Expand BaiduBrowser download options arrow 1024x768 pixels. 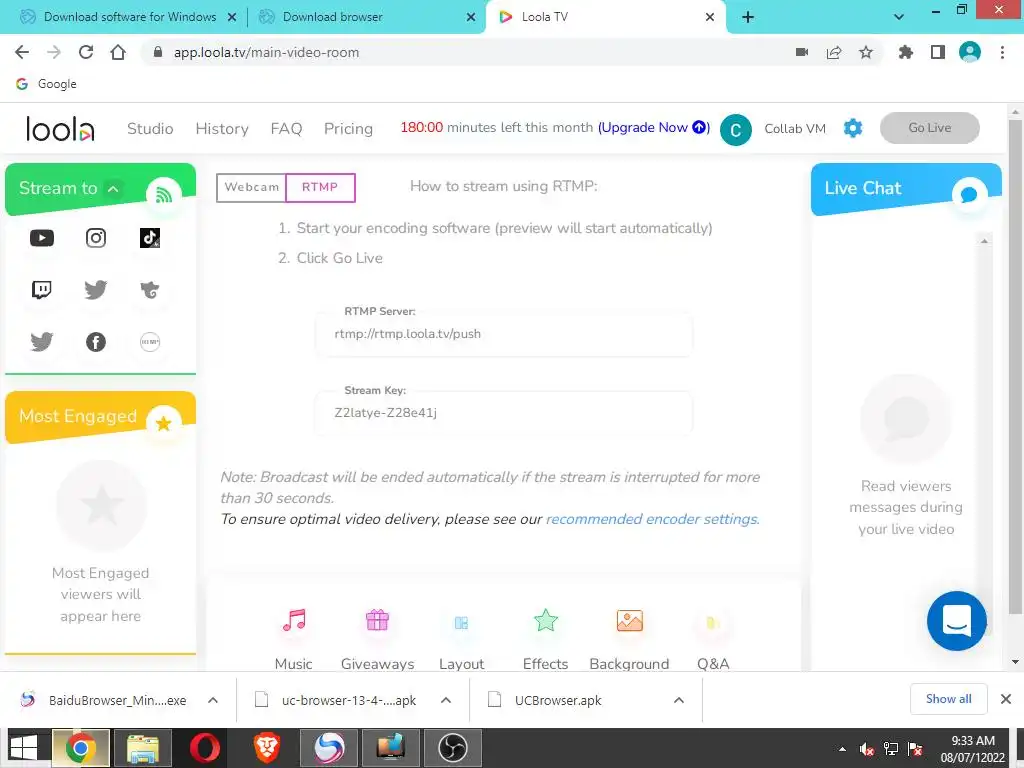click(x=213, y=700)
